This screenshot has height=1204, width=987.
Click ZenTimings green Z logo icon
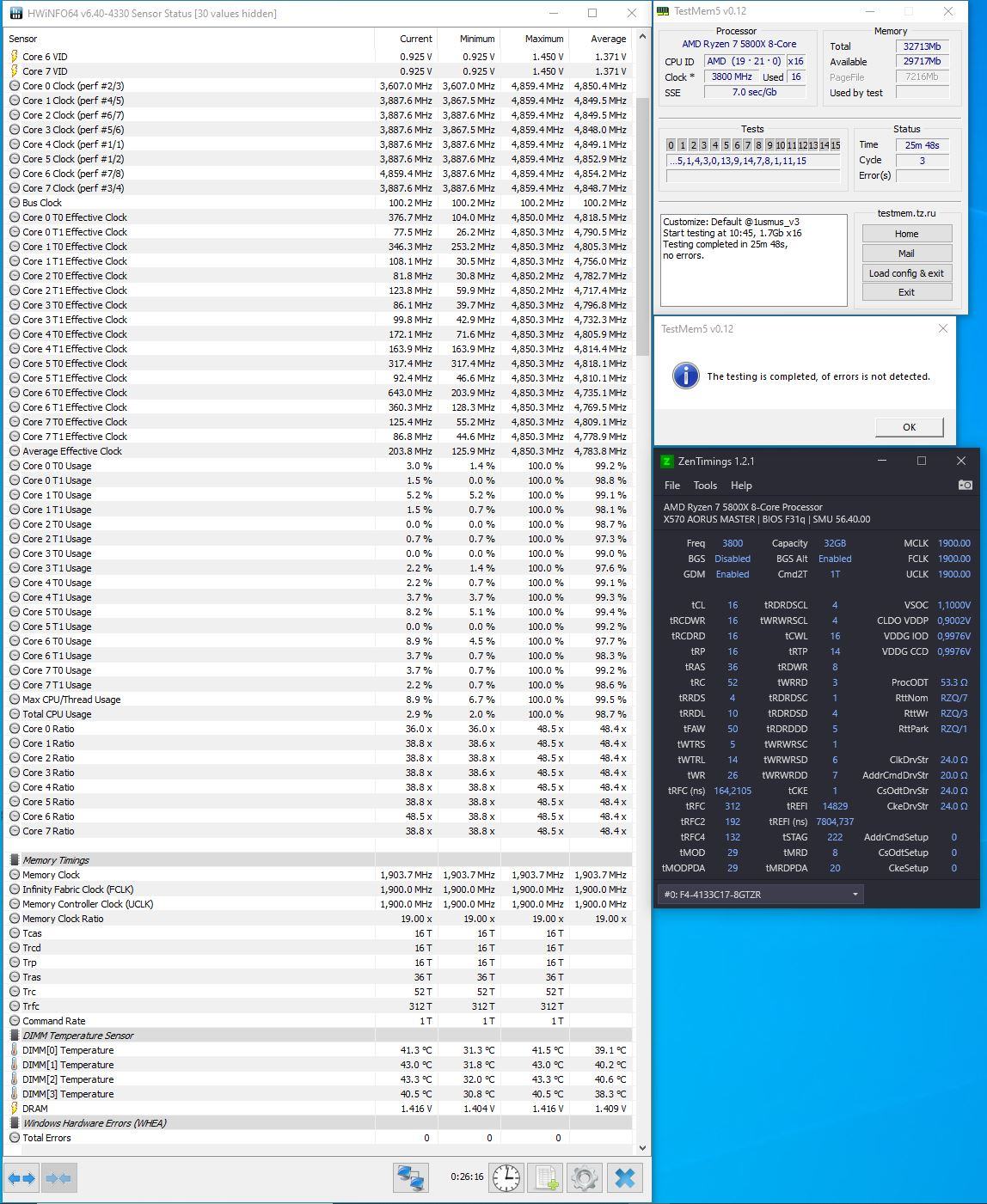pos(666,461)
